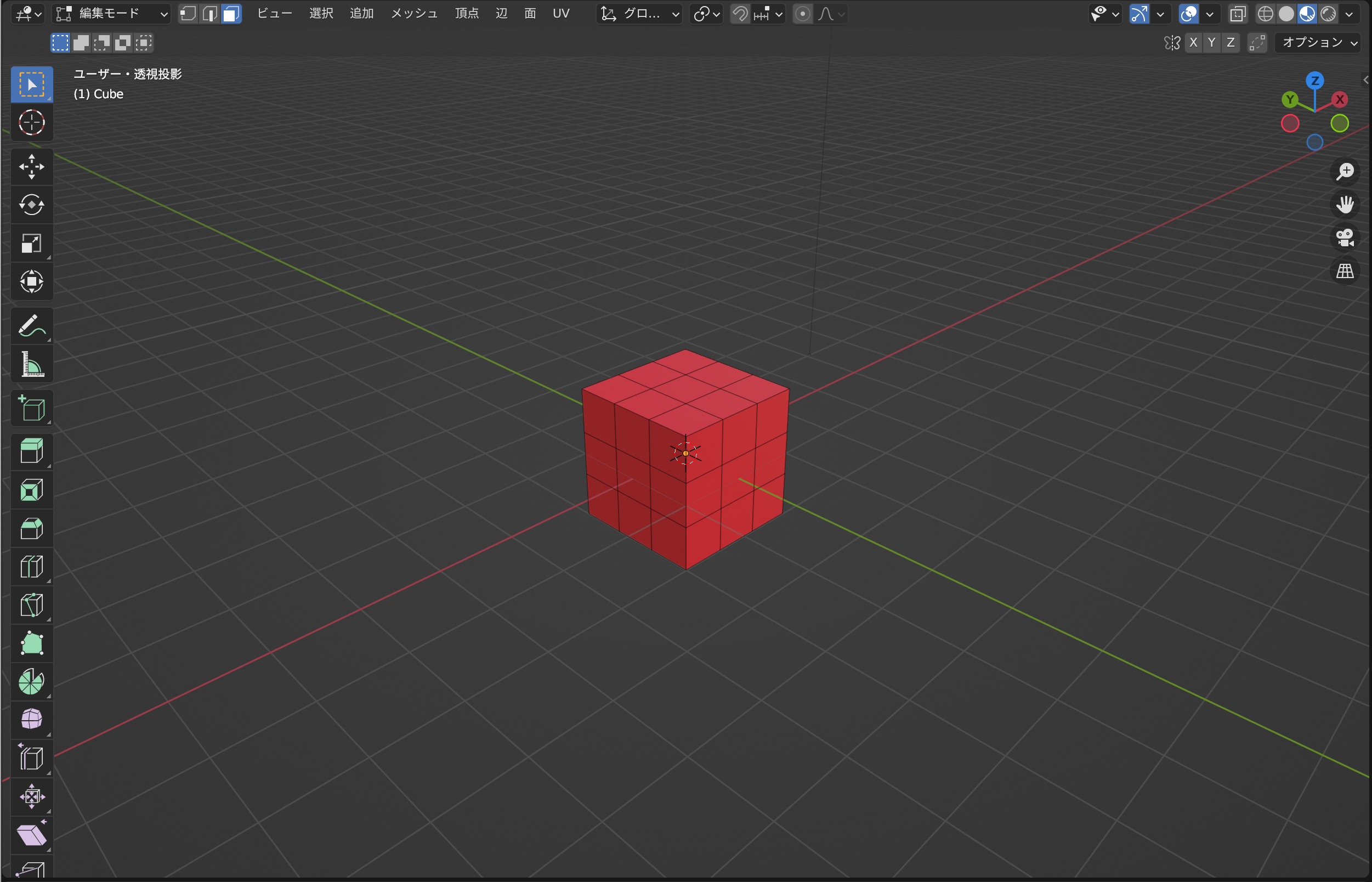
Task: Open the pivot point dropdown
Action: pyautogui.click(x=706, y=14)
